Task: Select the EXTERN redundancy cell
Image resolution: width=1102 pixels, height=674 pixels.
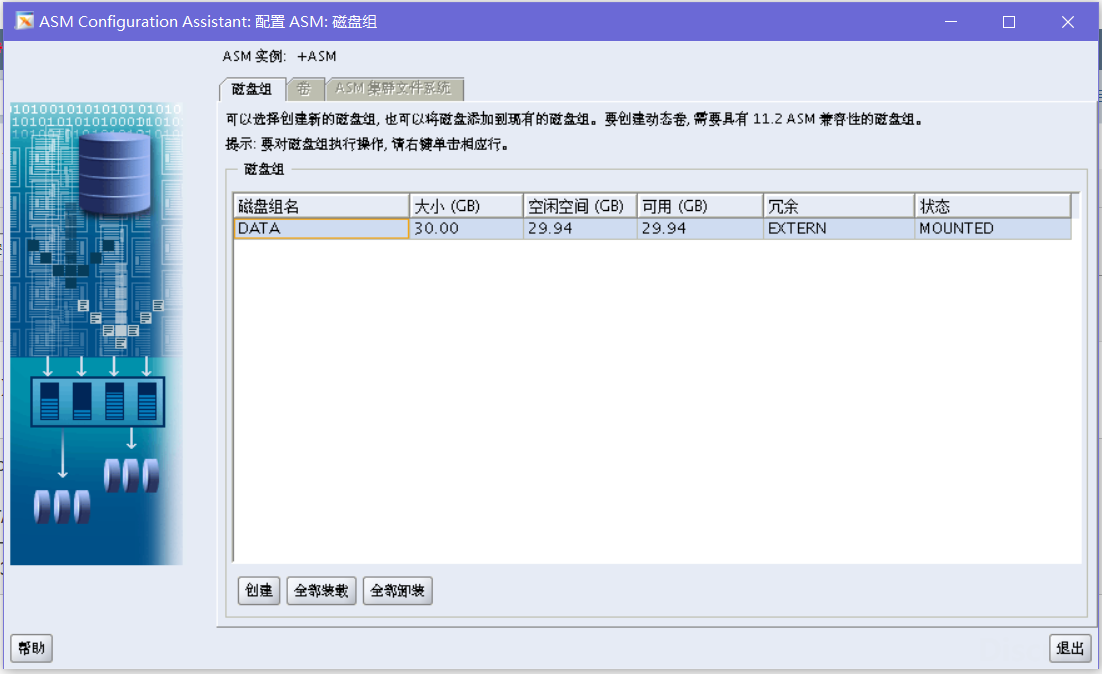Action: [838, 229]
